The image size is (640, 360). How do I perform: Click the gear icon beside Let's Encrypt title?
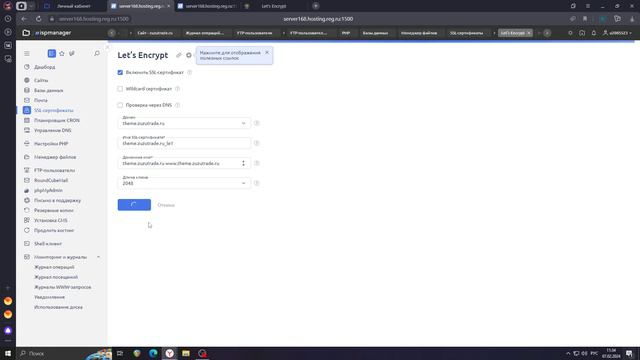pos(189,55)
